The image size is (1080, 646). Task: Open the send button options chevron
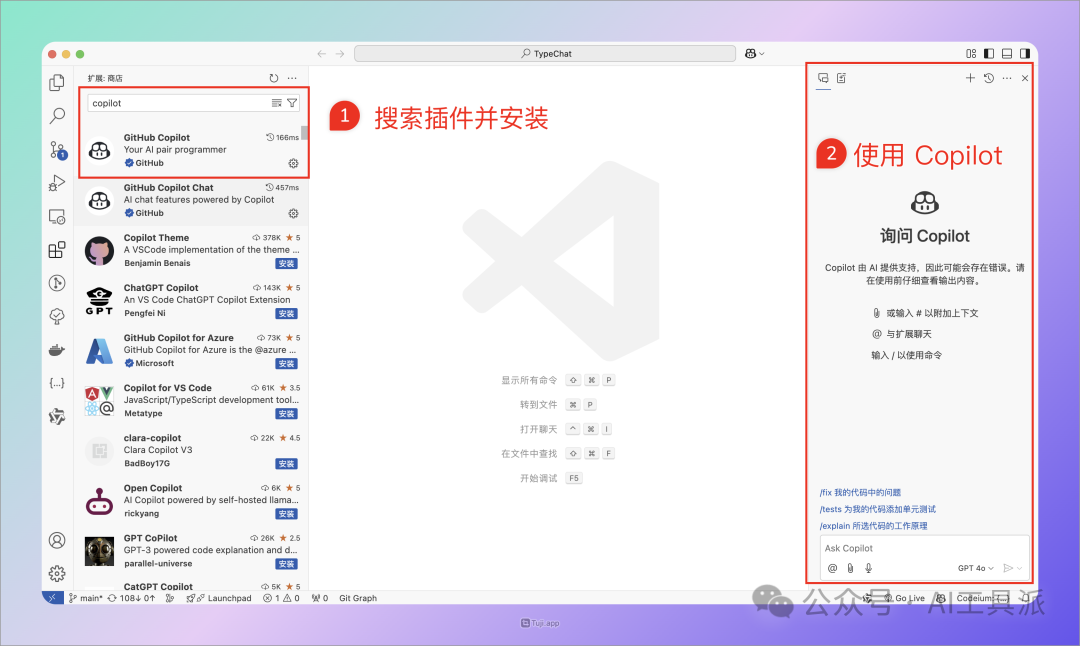click(1019, 568)
